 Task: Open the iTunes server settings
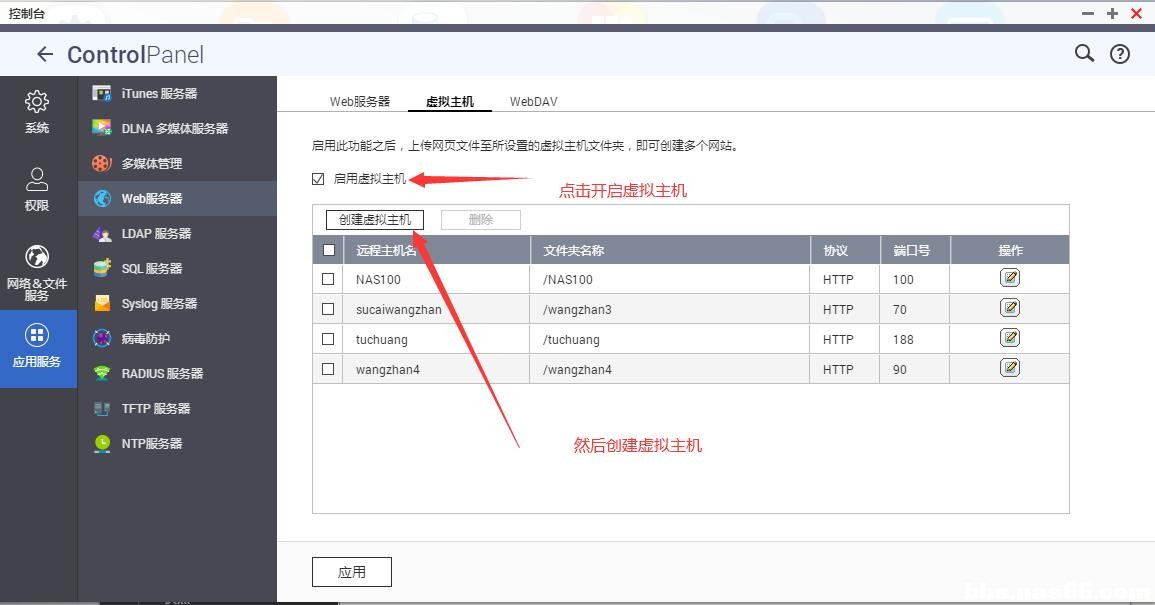click(x=158, y=93)
